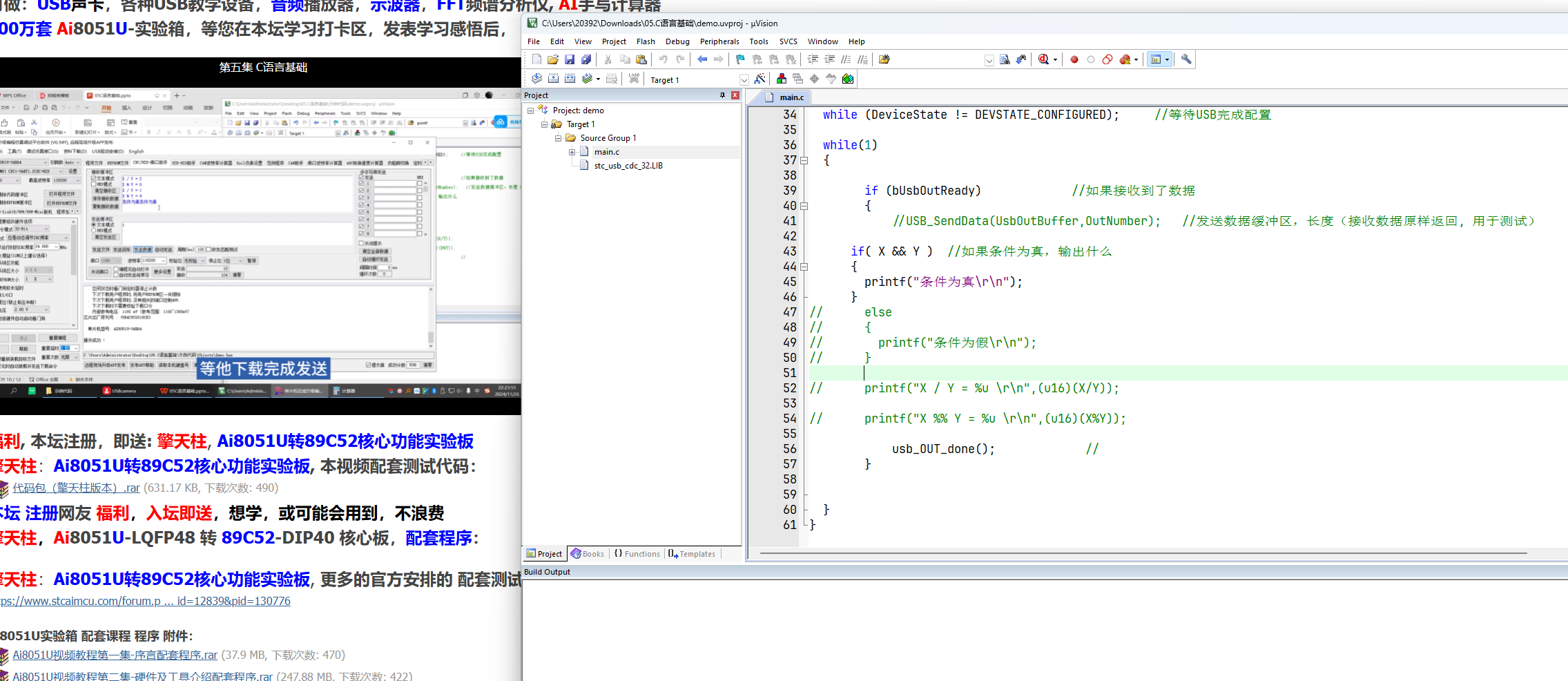The image size is (1568, 681).
Task: Collapse the Project: demo tree node
Action: pos(530,111)
